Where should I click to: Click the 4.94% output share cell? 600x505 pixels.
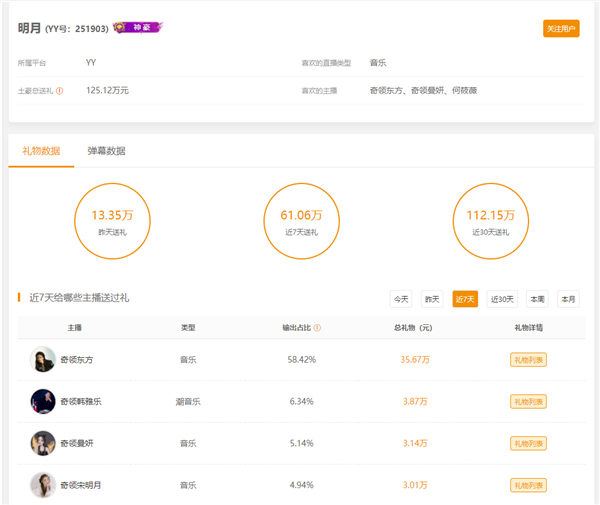(x=302, y=485)
